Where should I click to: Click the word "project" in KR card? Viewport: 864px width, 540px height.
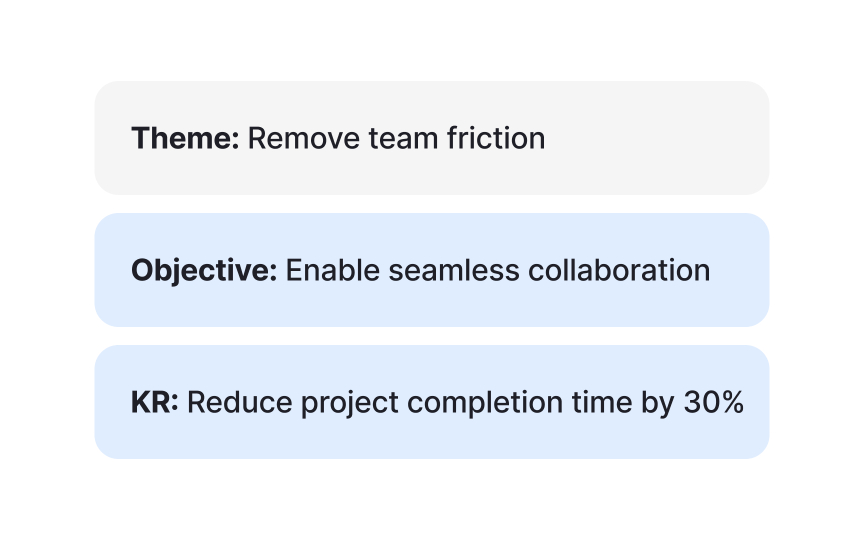pyautogui.click(x=322, y=403)
